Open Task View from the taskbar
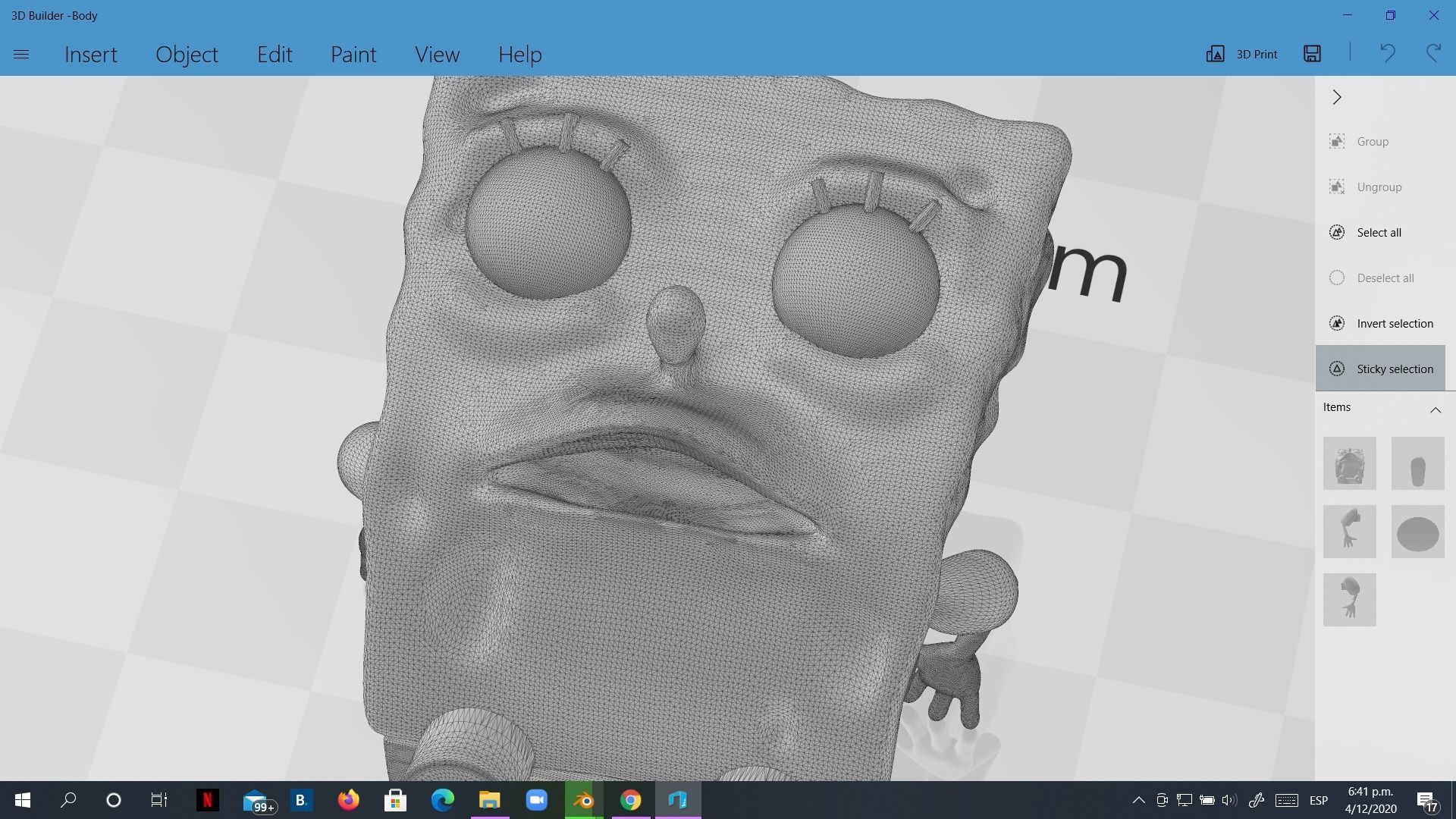This screenshot has width=1456, height=819. click(159, 800)
